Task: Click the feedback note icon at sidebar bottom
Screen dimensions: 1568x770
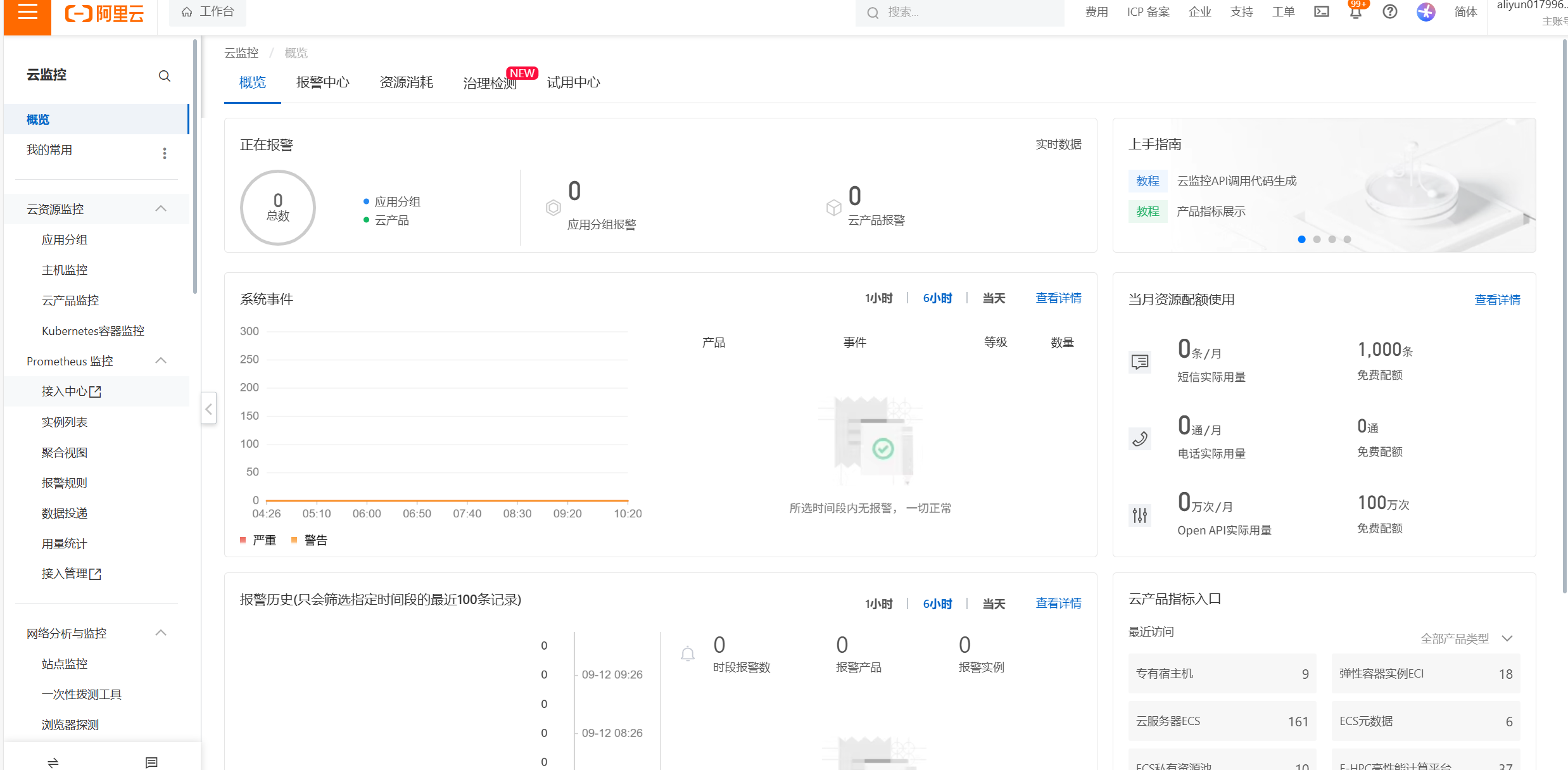Action: click(x=151, y=762)
